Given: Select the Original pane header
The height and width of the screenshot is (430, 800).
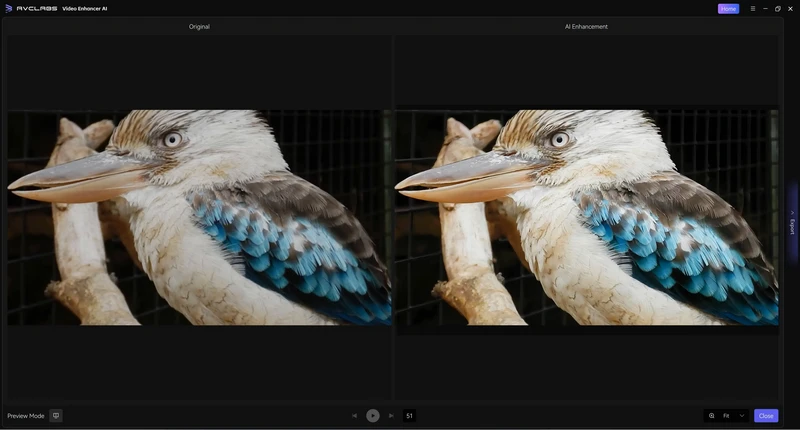Looking at the screenshot, I should pos(199,27).
